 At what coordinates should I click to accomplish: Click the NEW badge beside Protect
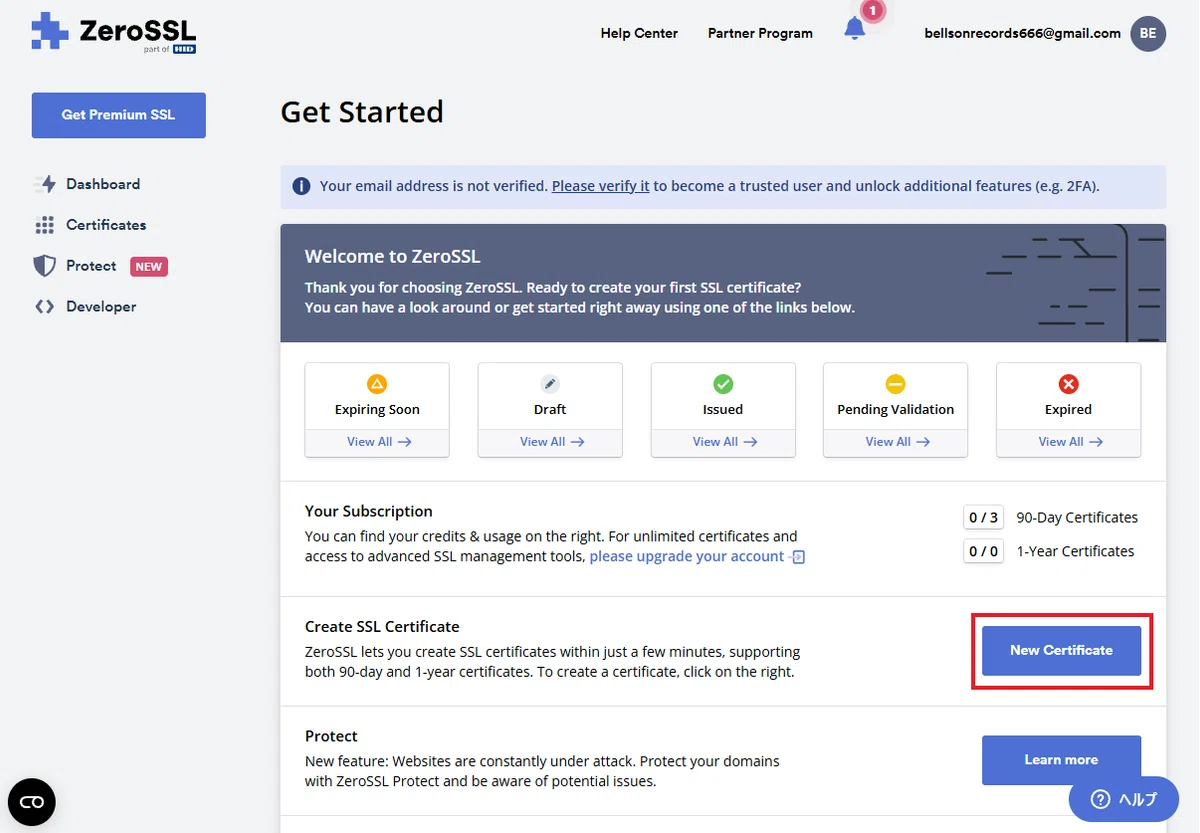point(149,267)
